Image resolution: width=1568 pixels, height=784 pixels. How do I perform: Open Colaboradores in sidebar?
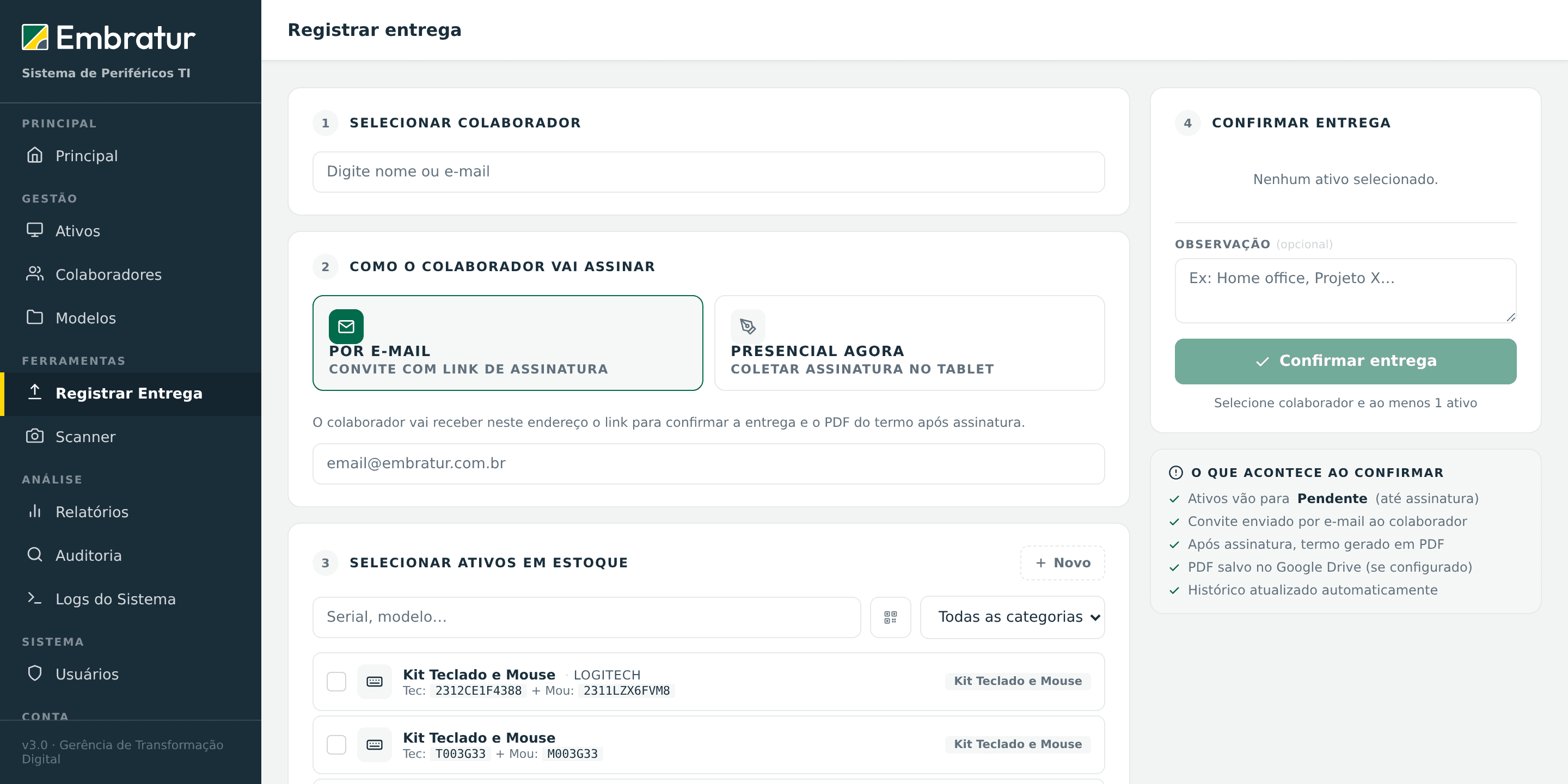coord(130,274)
